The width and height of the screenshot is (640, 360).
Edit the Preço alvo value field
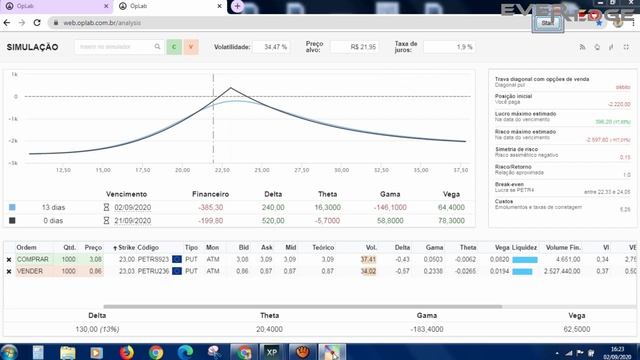click(354, 47)
